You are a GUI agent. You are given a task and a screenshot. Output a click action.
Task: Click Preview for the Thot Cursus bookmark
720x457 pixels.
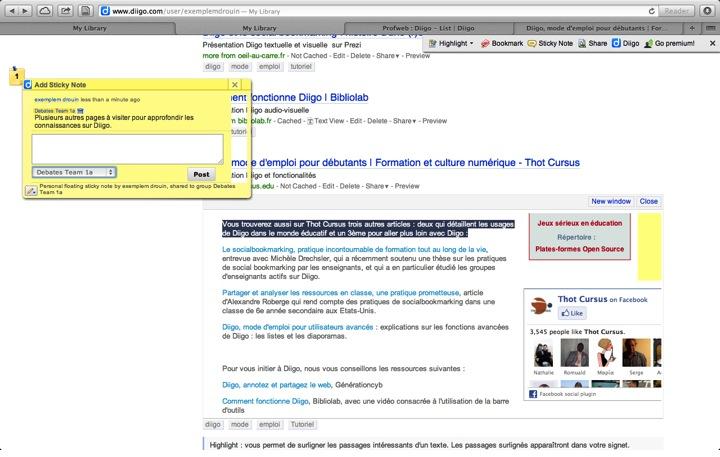(x=407, y=186)
